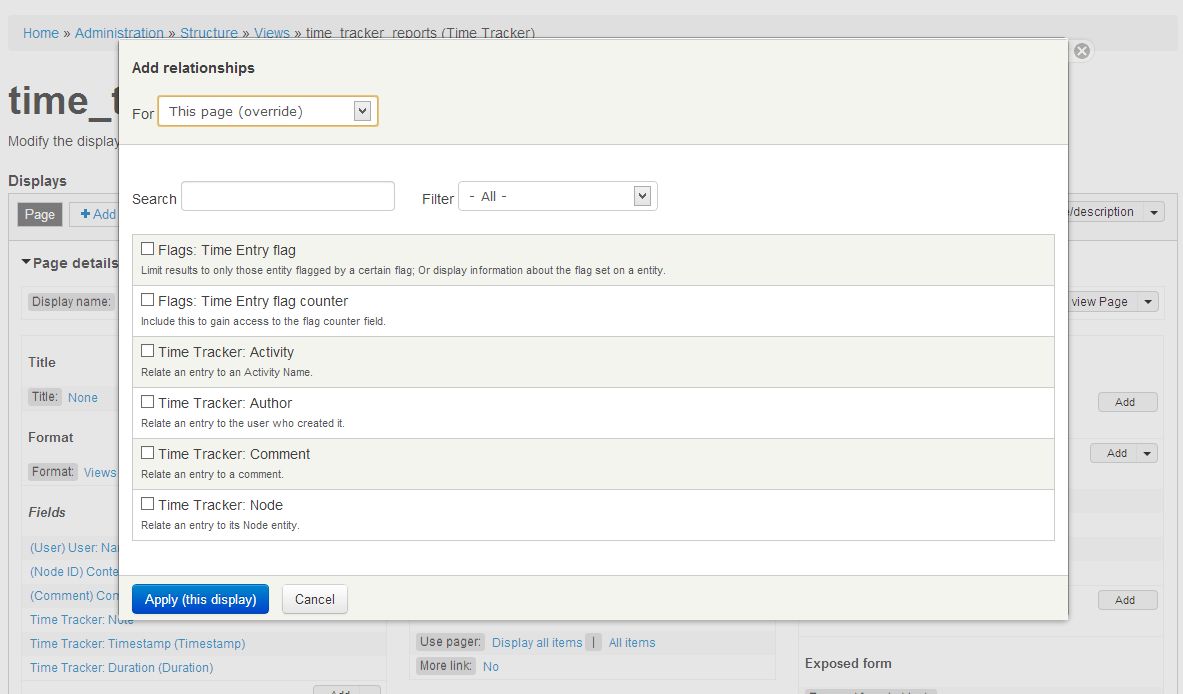
Task: Select the Time Tracker: Node label
Action: point(220,505)
